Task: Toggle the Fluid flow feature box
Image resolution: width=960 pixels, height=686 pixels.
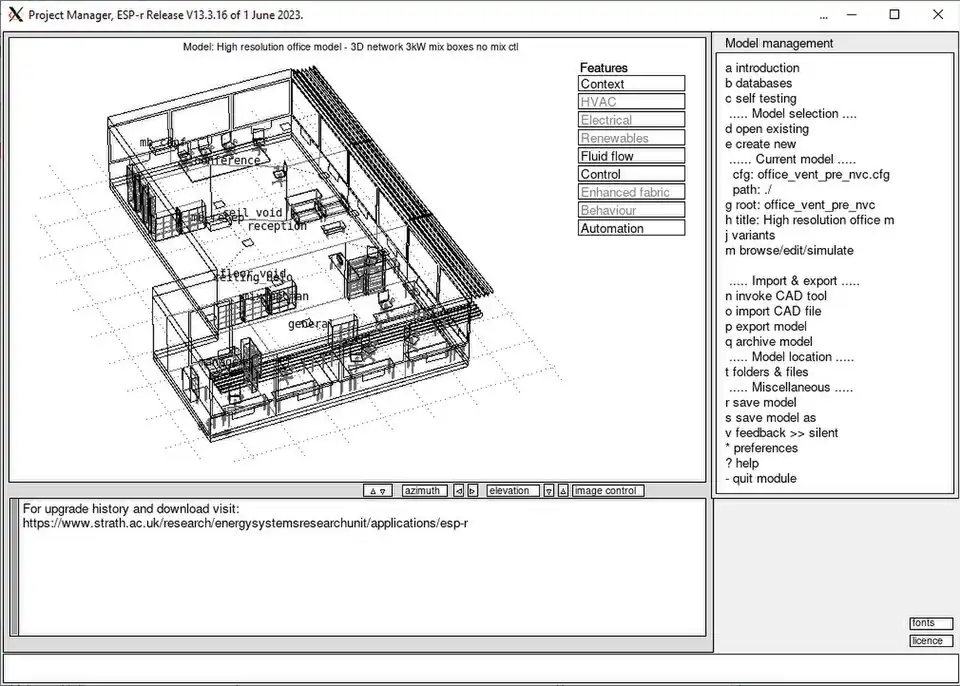Action: (632, 156)
